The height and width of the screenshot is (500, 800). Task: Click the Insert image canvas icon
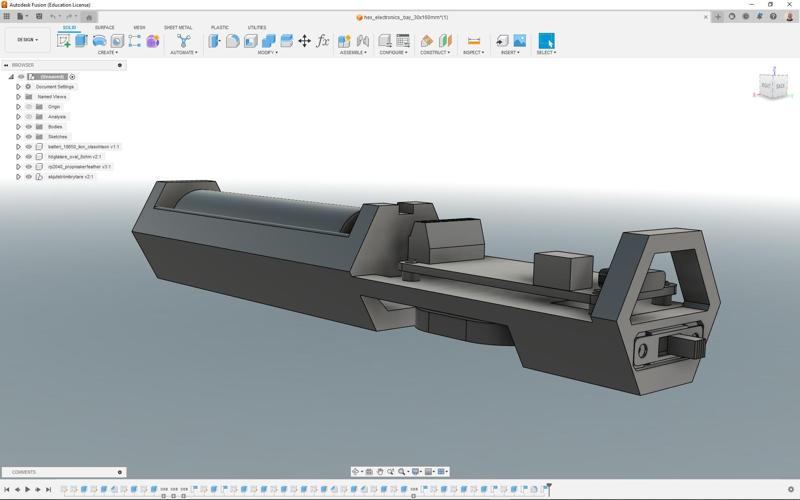(520, 41)
